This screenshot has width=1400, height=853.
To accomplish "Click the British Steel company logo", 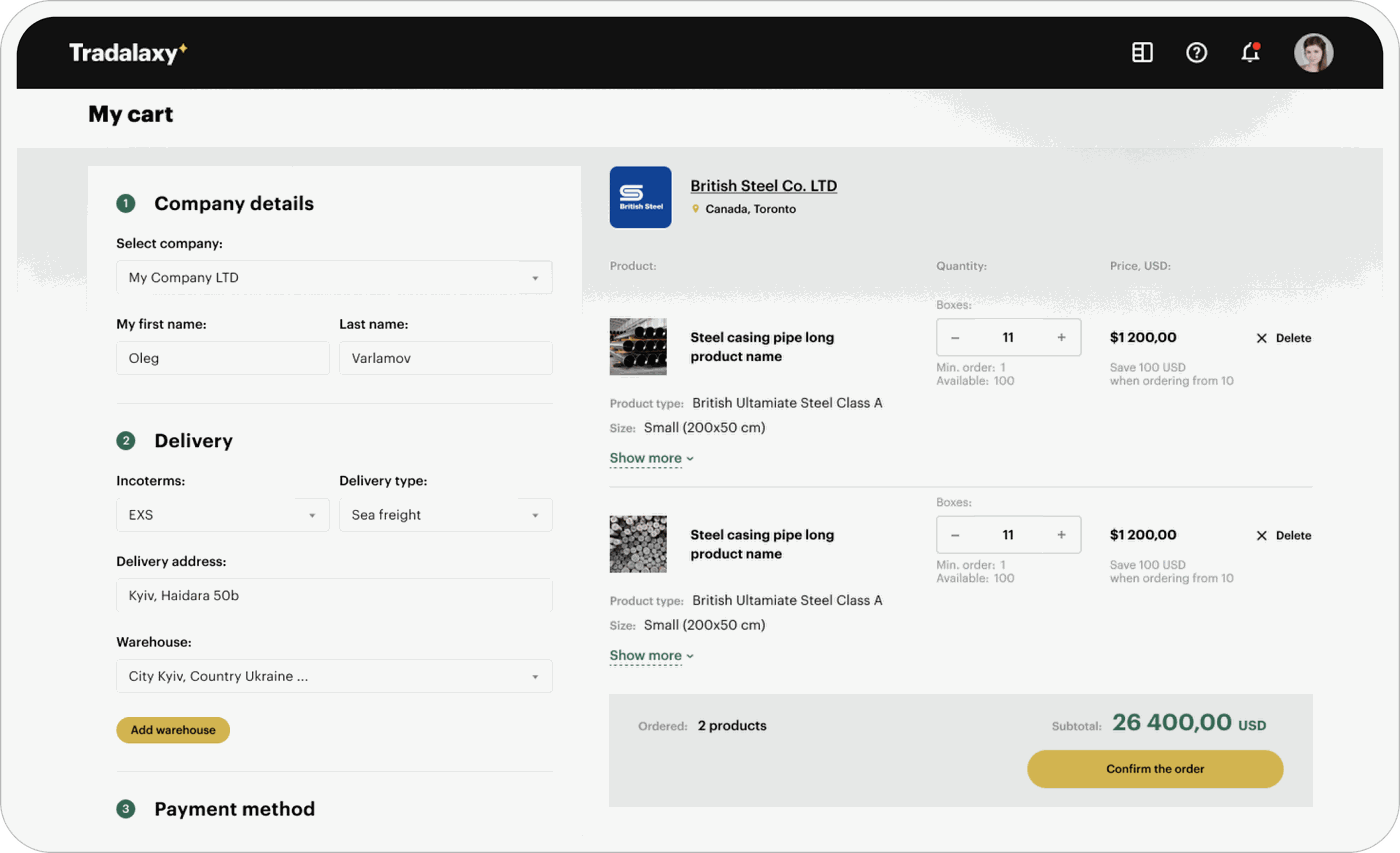I will 640,197.
